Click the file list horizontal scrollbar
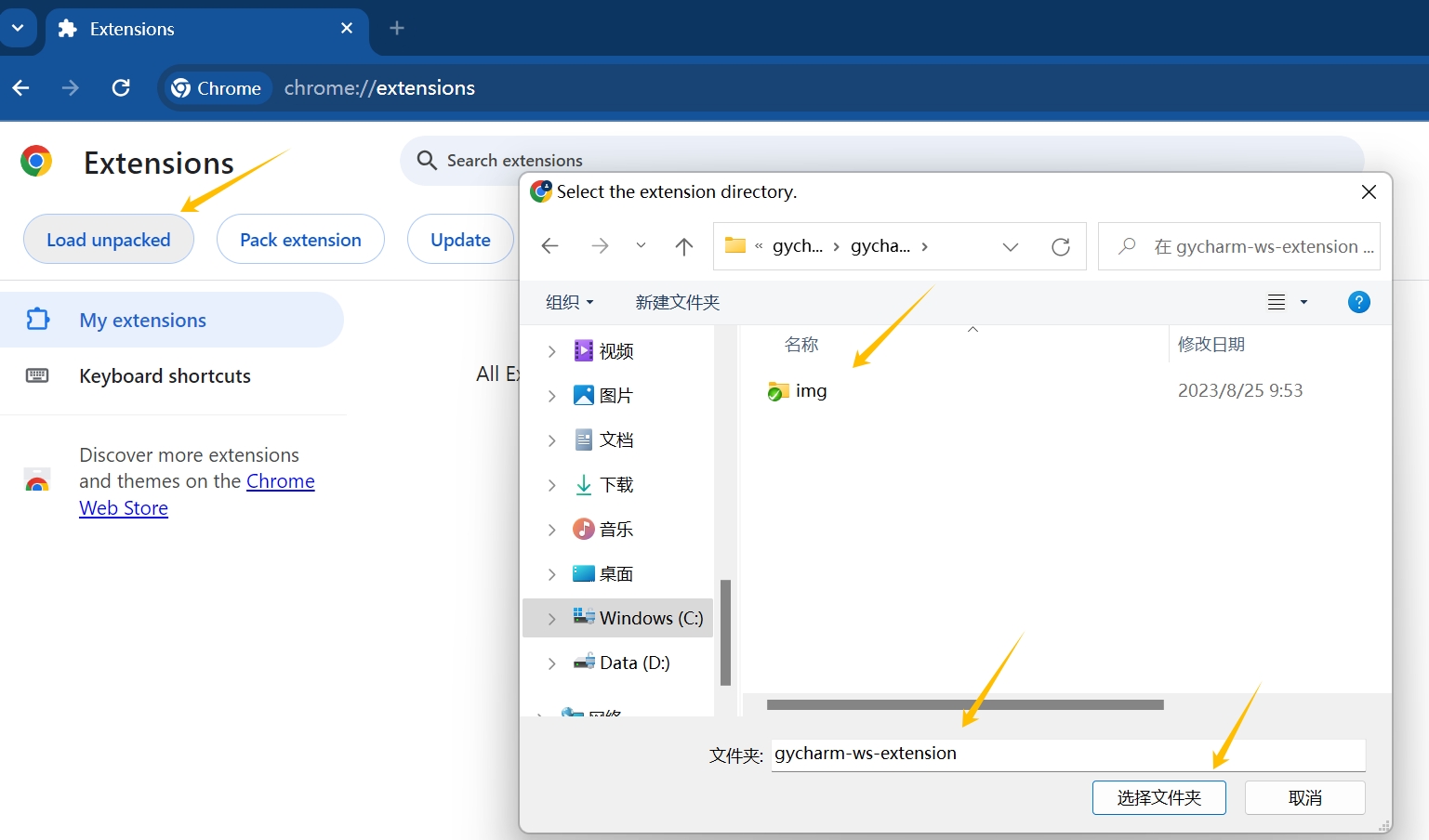Viewport: 1429px width, 840px height. click(965, 704)
